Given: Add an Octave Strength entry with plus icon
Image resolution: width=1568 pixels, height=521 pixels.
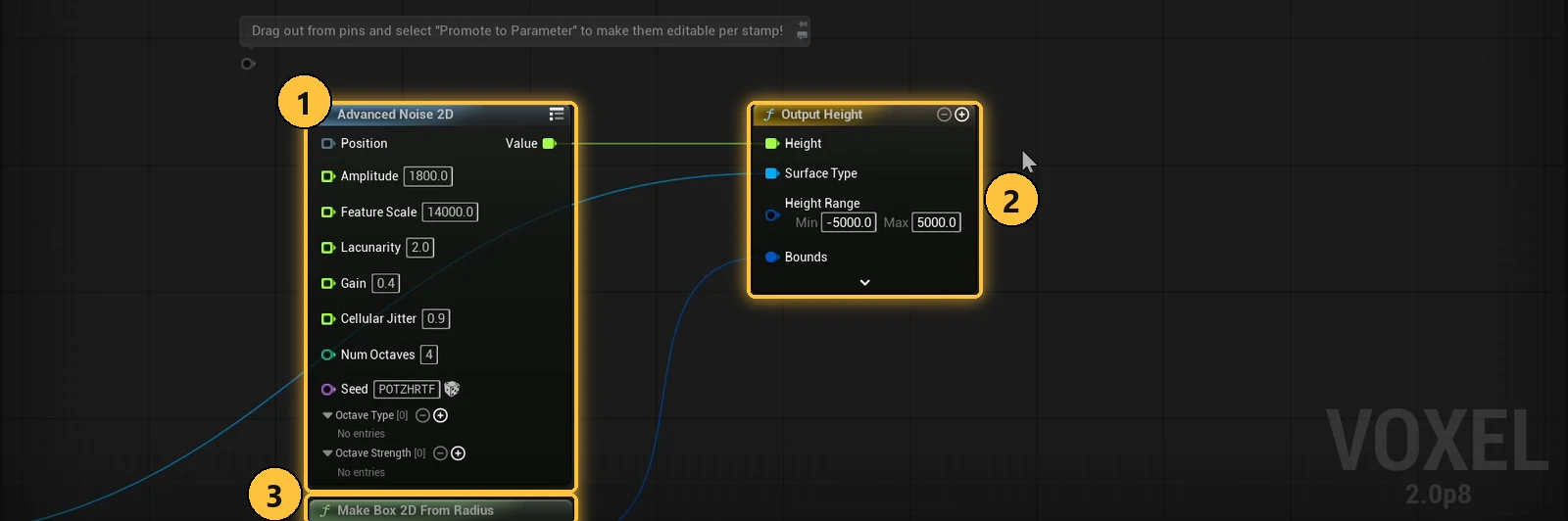Looking at the screenshot, I should [459, 453].
